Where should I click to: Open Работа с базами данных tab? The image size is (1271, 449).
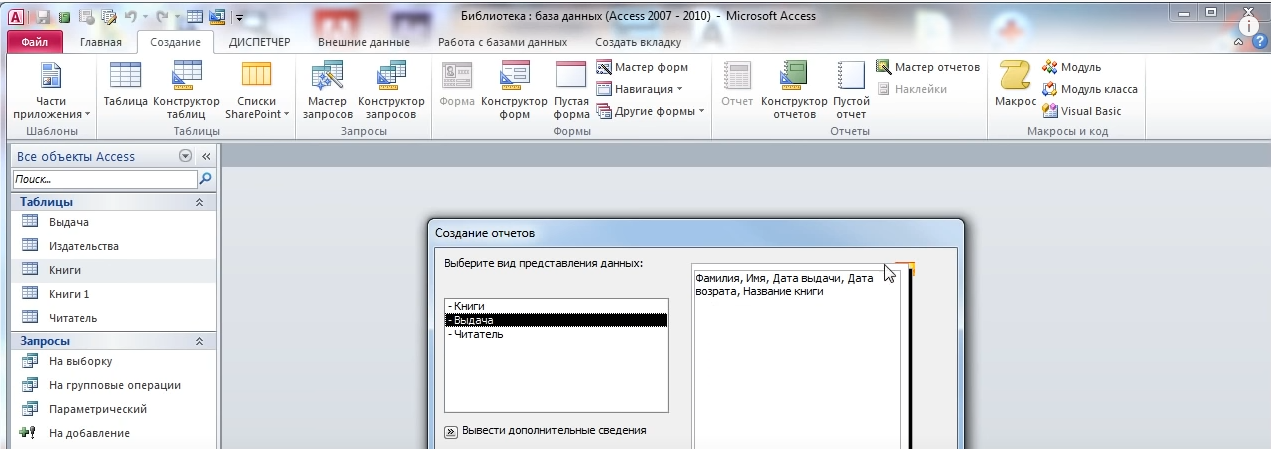[x=503, y=42]
